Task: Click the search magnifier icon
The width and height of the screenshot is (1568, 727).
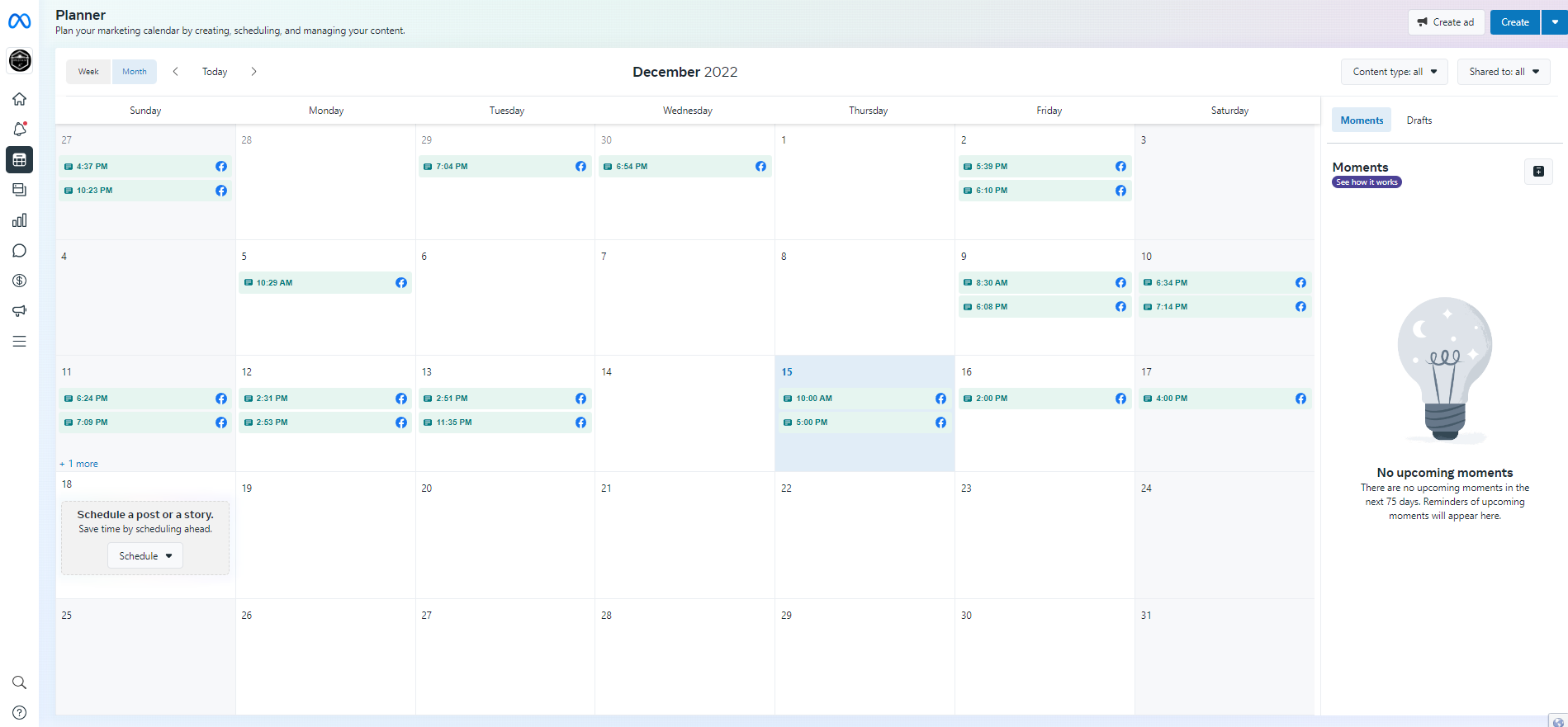Action: click(19, 682)
